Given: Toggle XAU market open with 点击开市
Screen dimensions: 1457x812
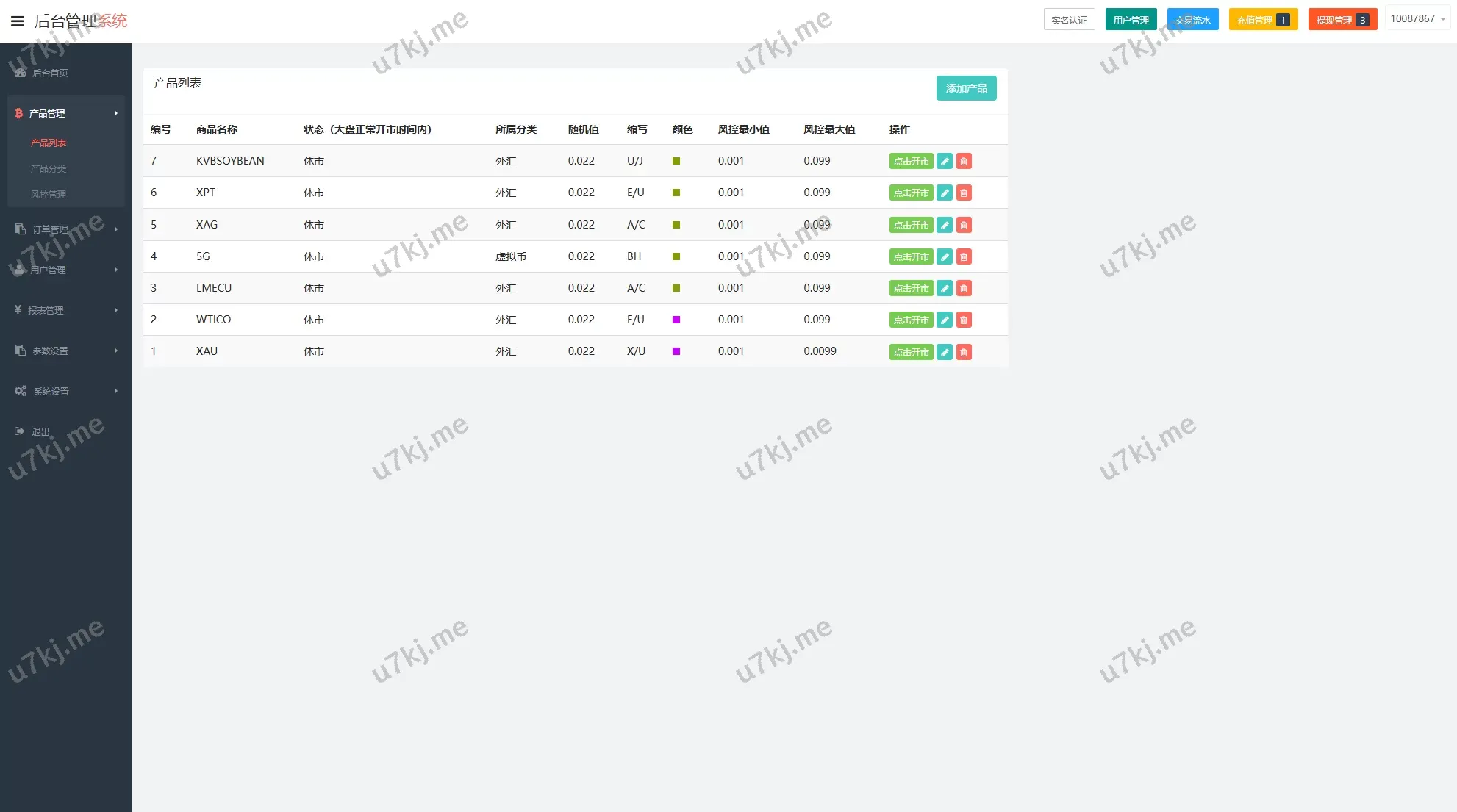Looking at the screenshot, I should tap(911, 352).
